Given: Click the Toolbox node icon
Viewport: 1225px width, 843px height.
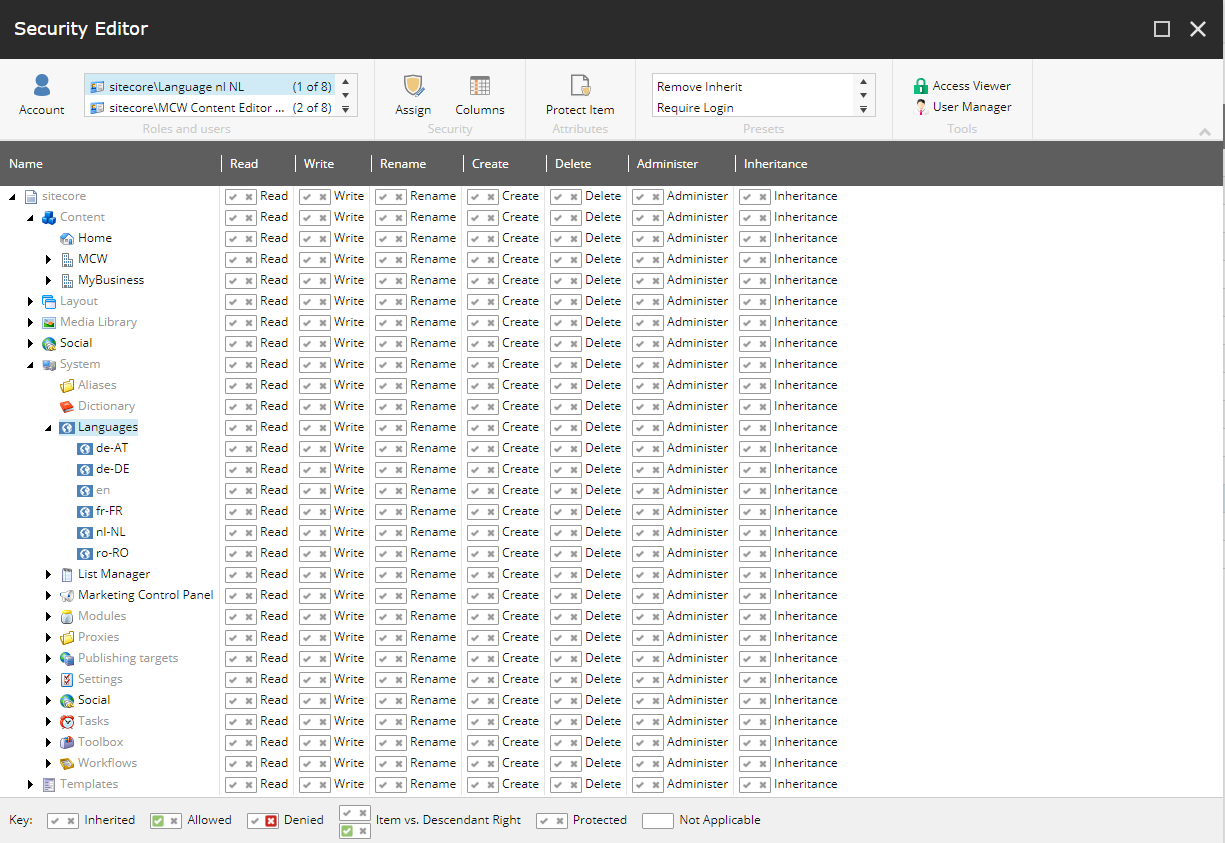Looking at the screenshot, I should (67, 742).
